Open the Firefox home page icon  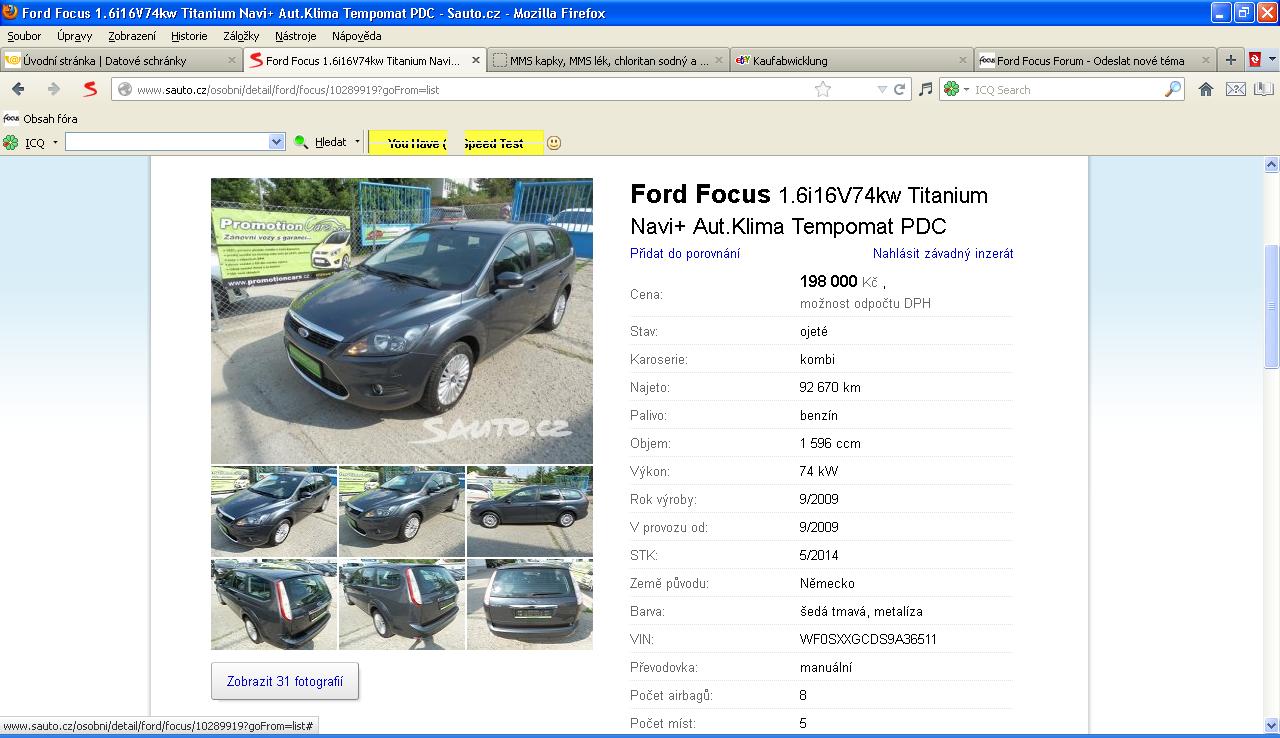tap(1205, 89)
